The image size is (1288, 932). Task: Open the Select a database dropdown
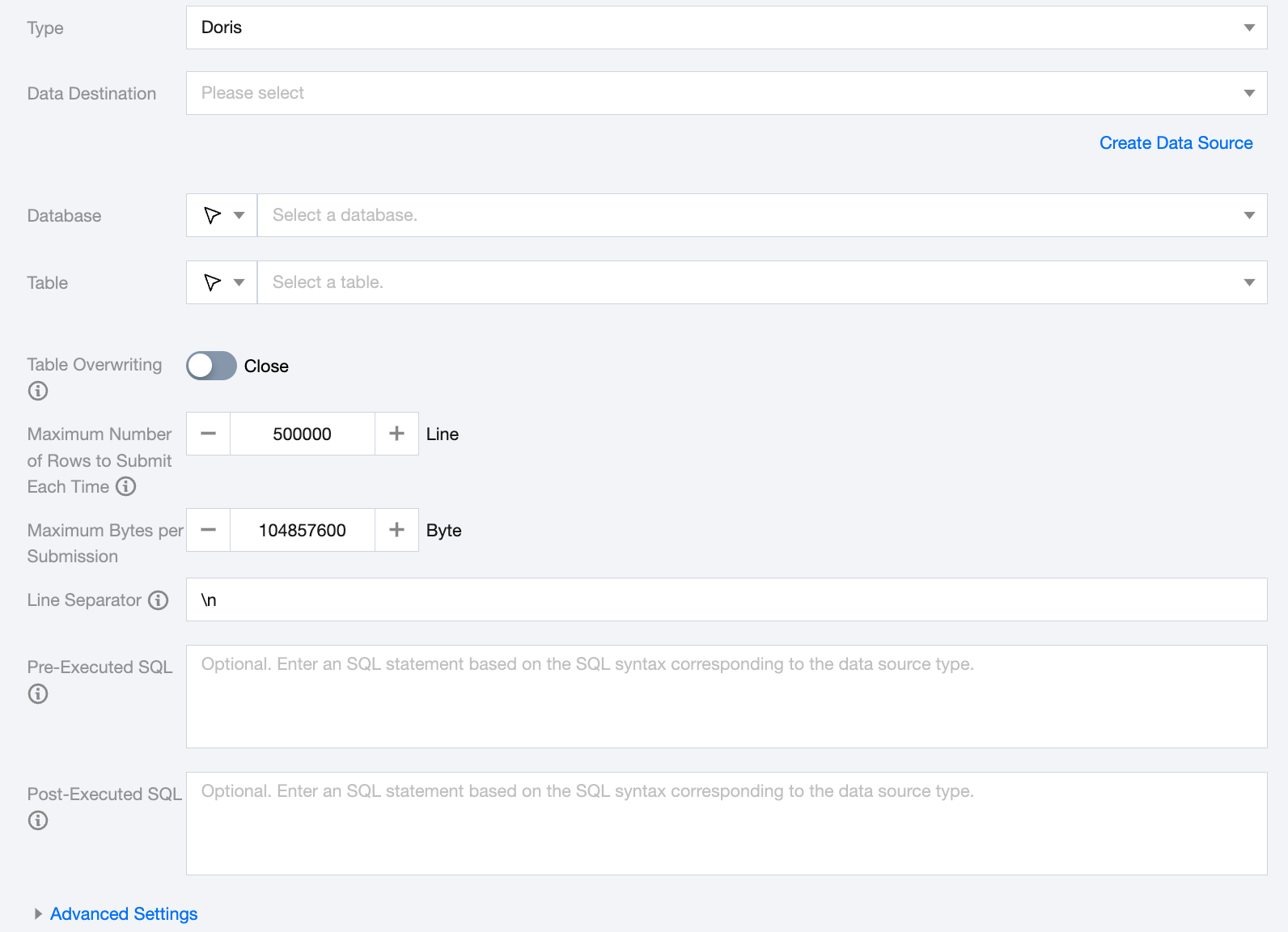pos(761,215)
